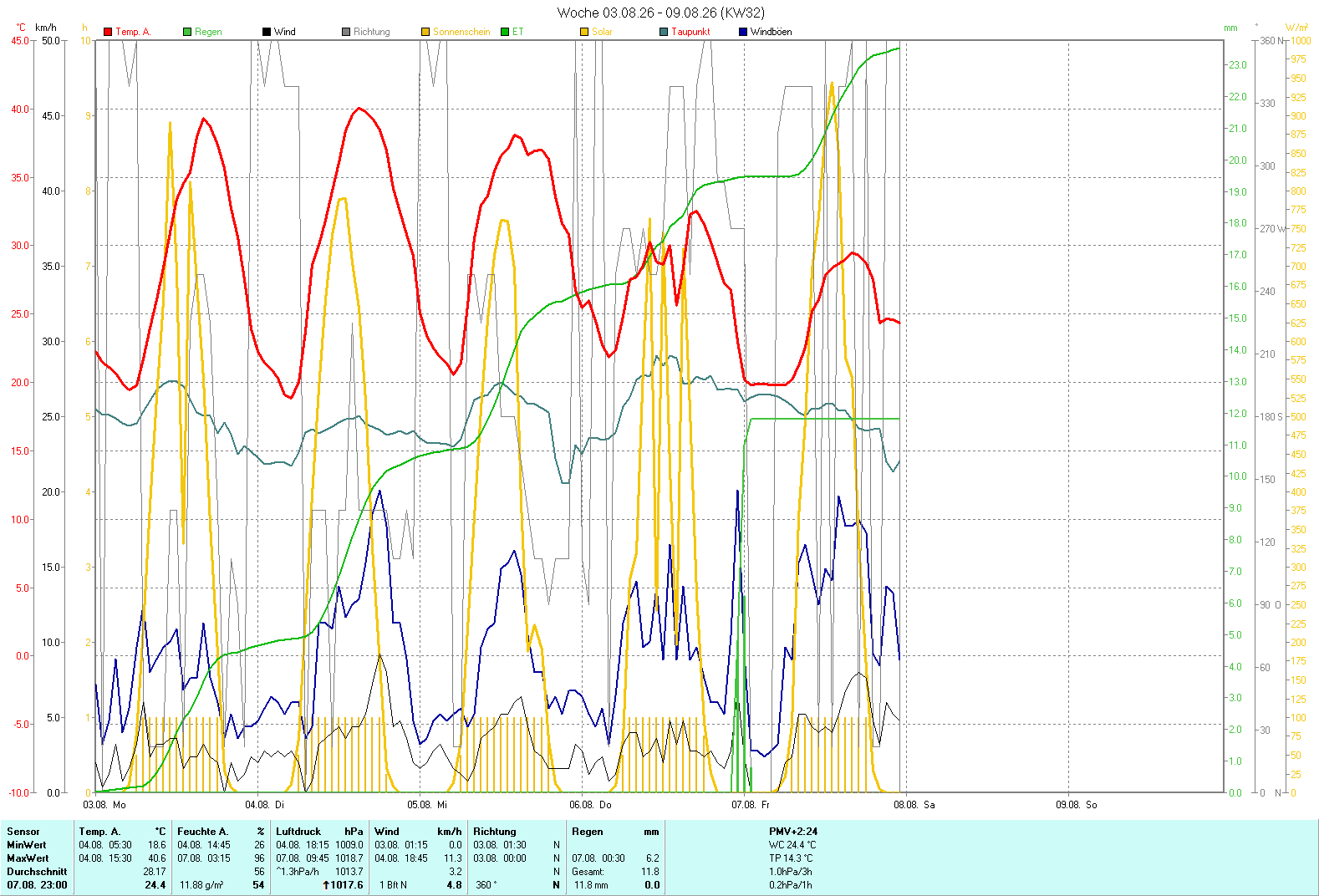1319x896 pixels.
Task: Click the '06.08. Do' date axis label
Action: [590, 805]
